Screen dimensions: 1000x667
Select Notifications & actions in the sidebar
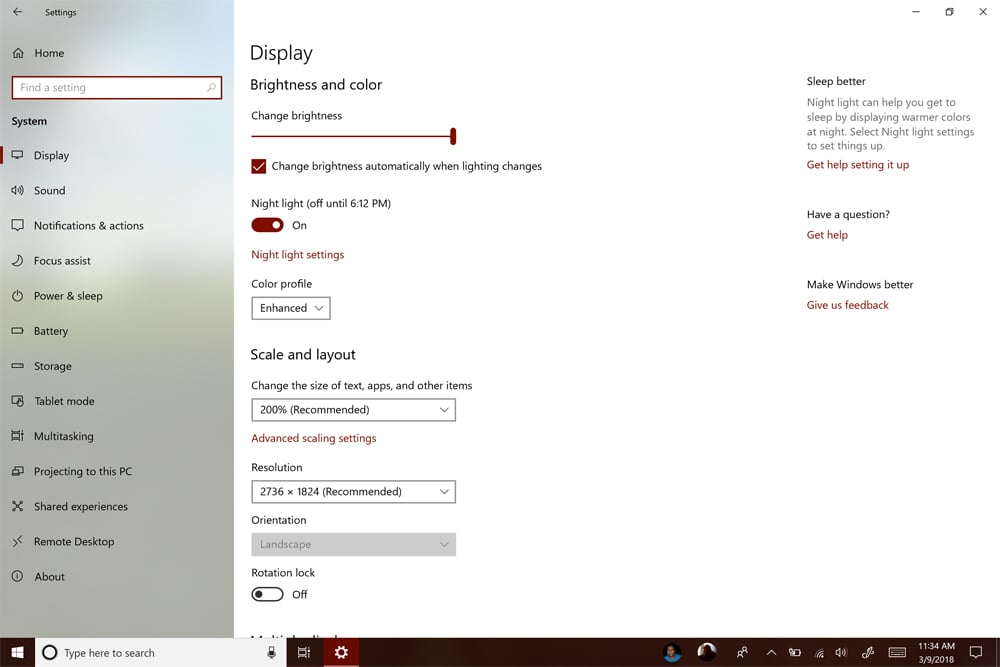(x=90, y=225)
